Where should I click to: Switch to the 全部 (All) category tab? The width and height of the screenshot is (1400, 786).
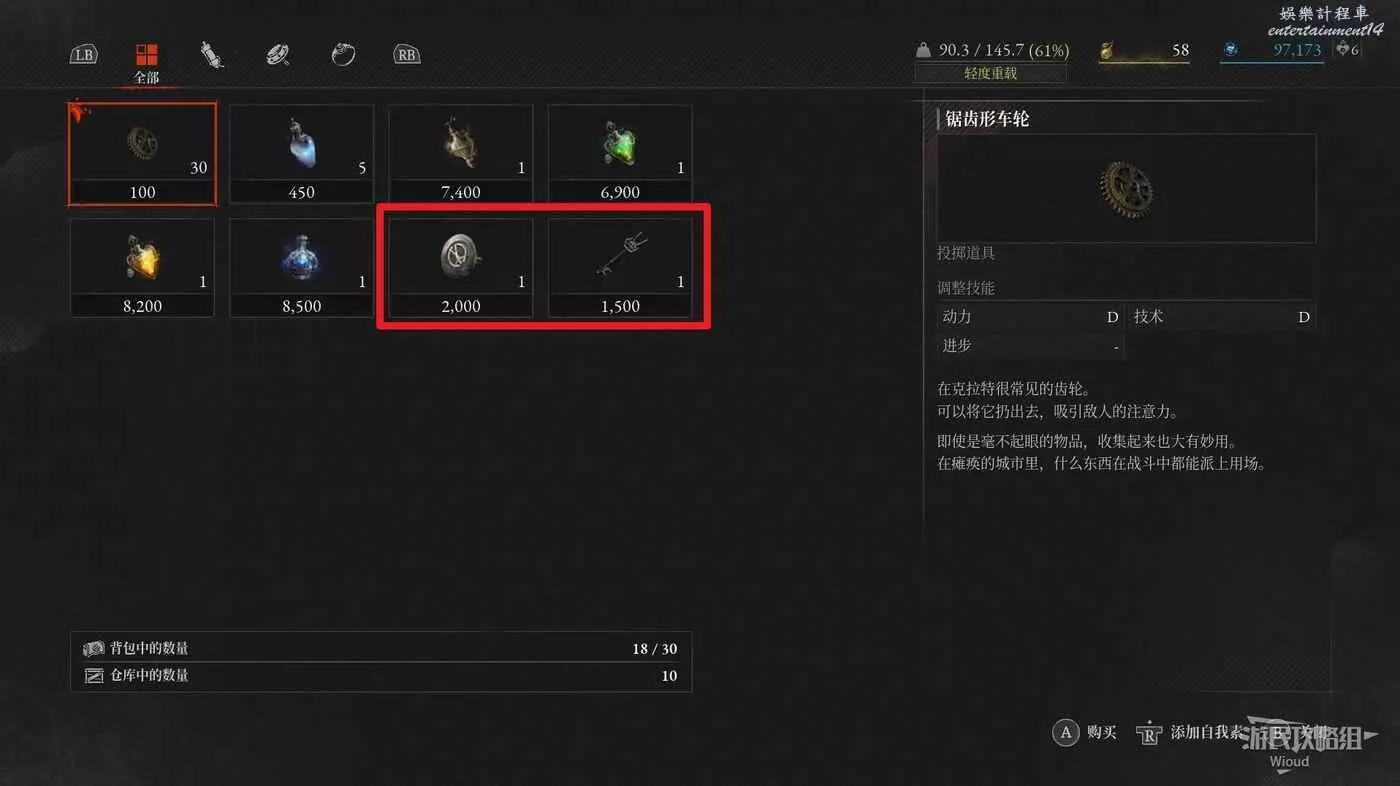point(147,62)
